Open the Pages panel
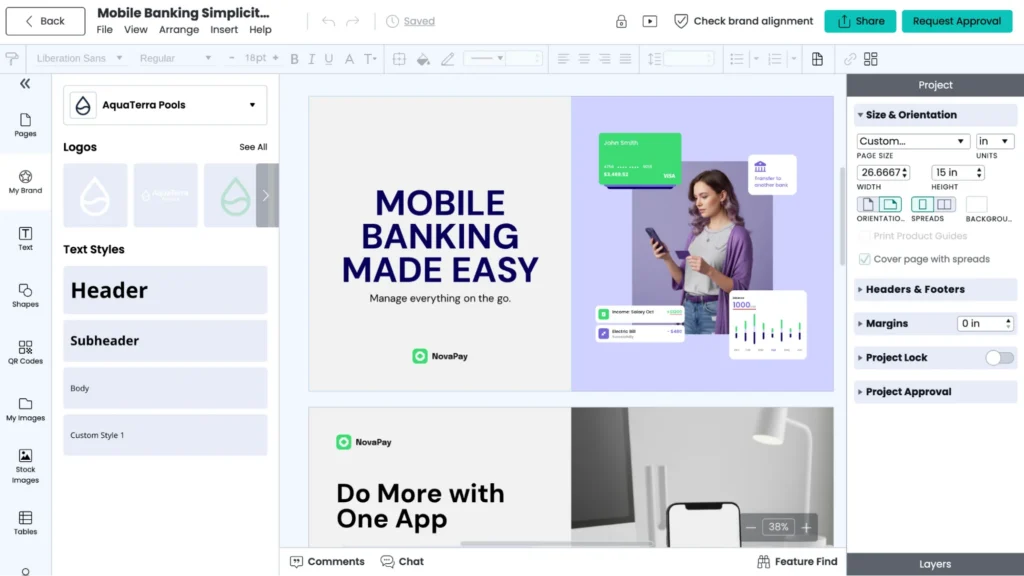This screenshot has height=576, width=1024. 25,125
